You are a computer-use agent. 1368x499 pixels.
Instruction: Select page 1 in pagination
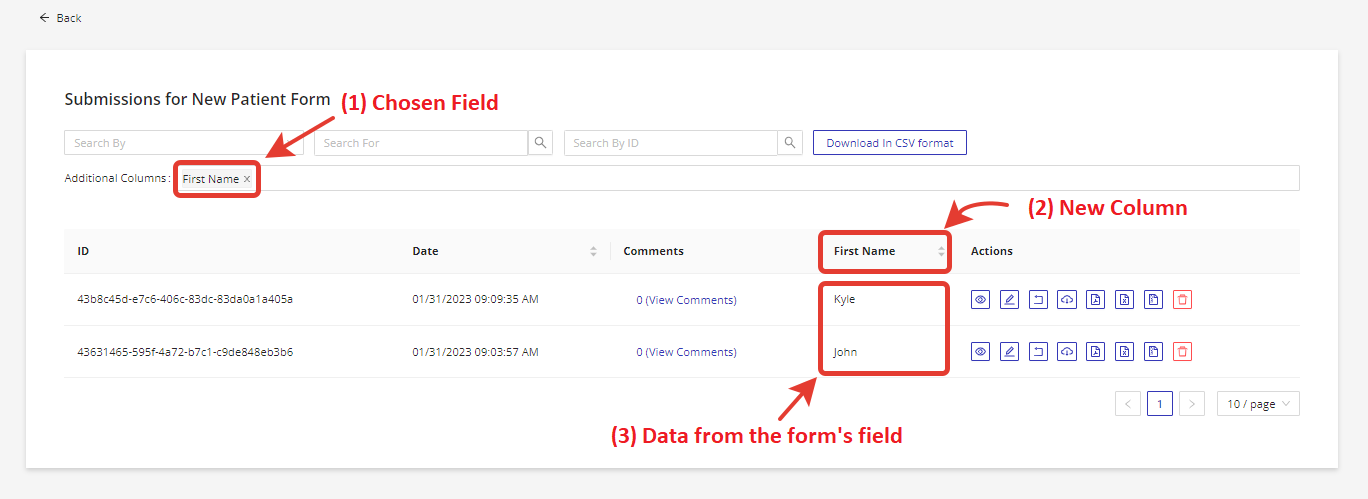tap(1160, 404)
